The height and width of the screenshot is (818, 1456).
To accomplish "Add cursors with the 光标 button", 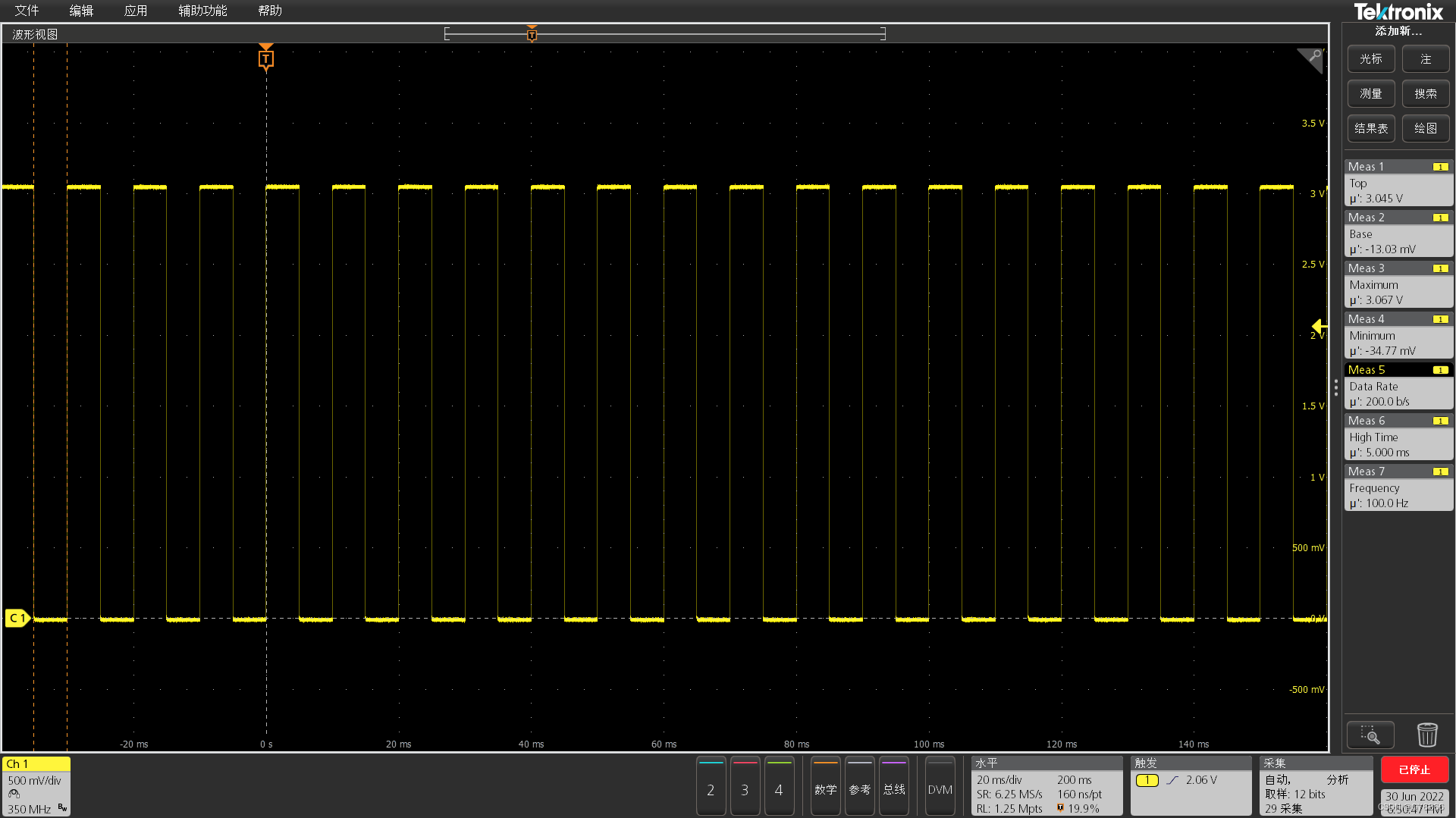I will point(1371,59).
